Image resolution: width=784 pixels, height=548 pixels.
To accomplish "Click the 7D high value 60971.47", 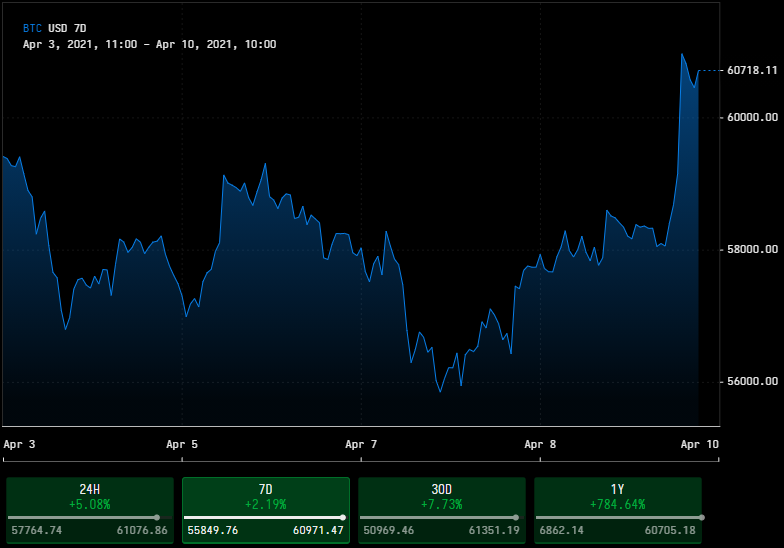I will [318, 530].
